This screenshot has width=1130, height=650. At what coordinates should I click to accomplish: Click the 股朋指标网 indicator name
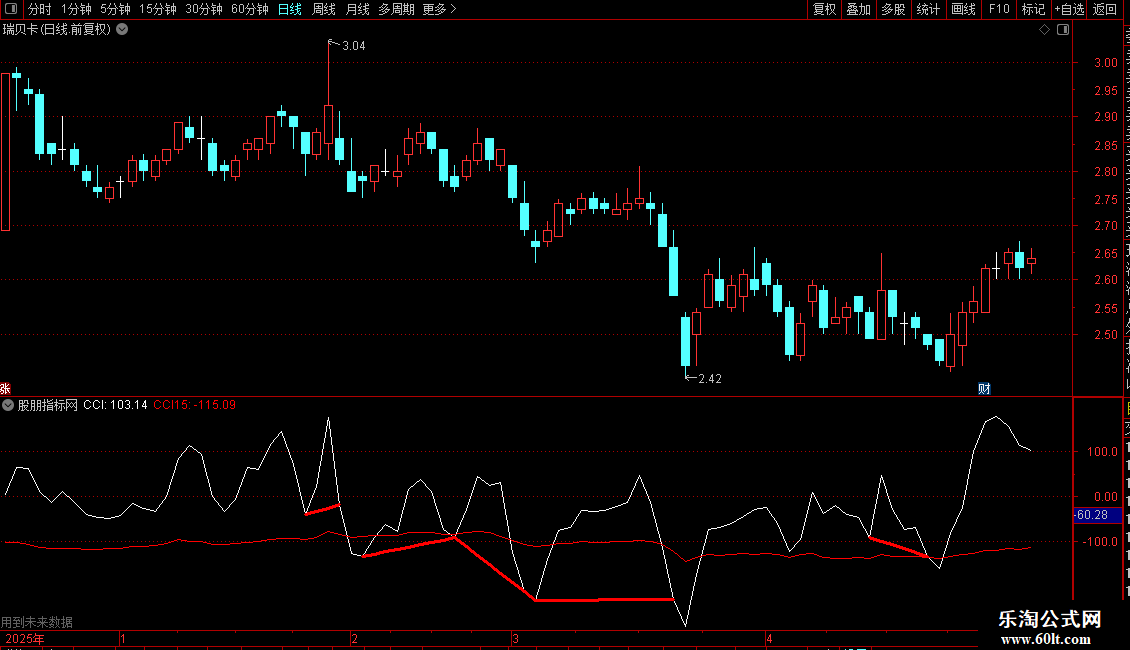(x=48, y=405)
